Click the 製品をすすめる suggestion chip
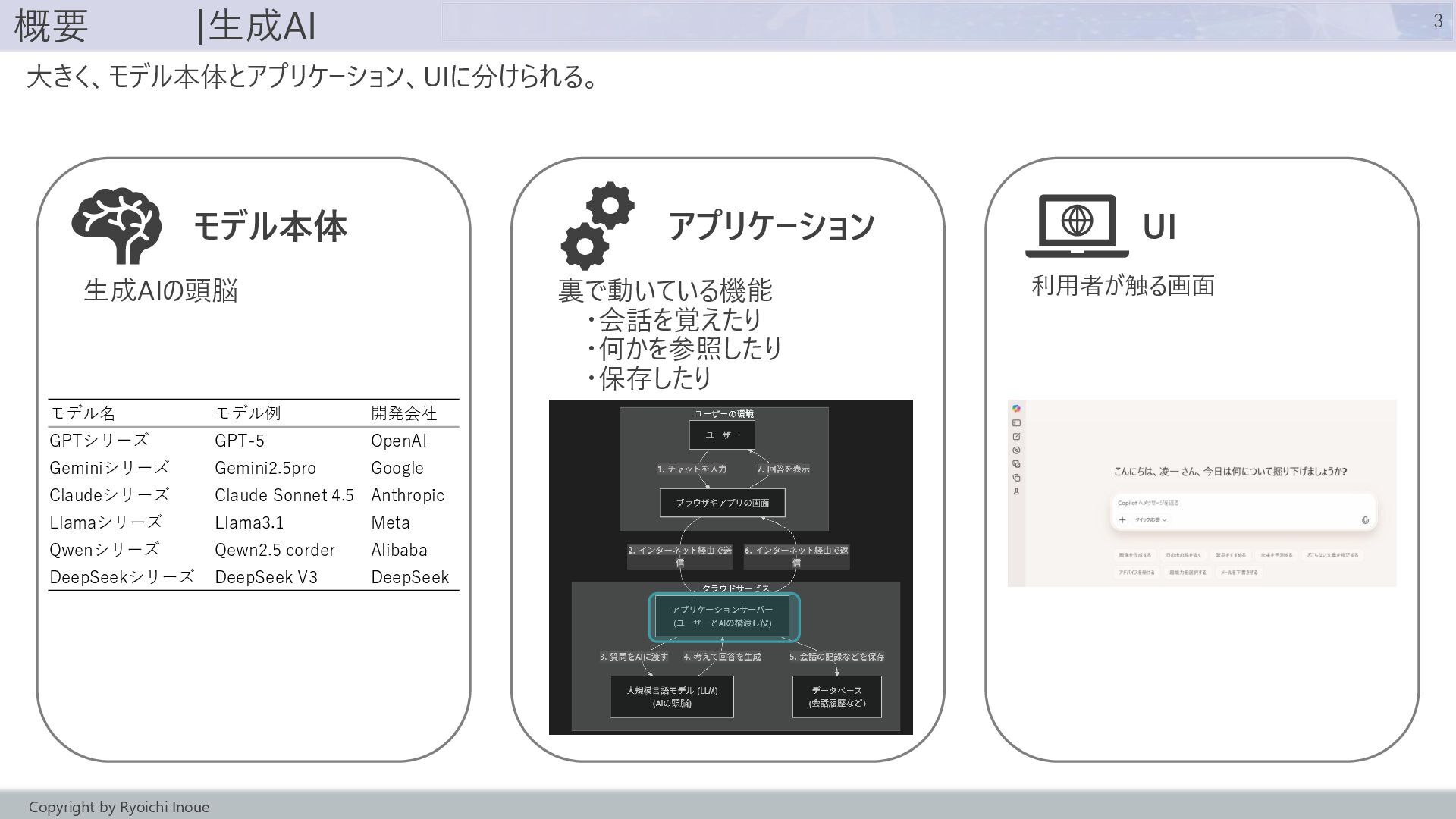This screenshot has height=819, width=1456. tap(1230, 555)
